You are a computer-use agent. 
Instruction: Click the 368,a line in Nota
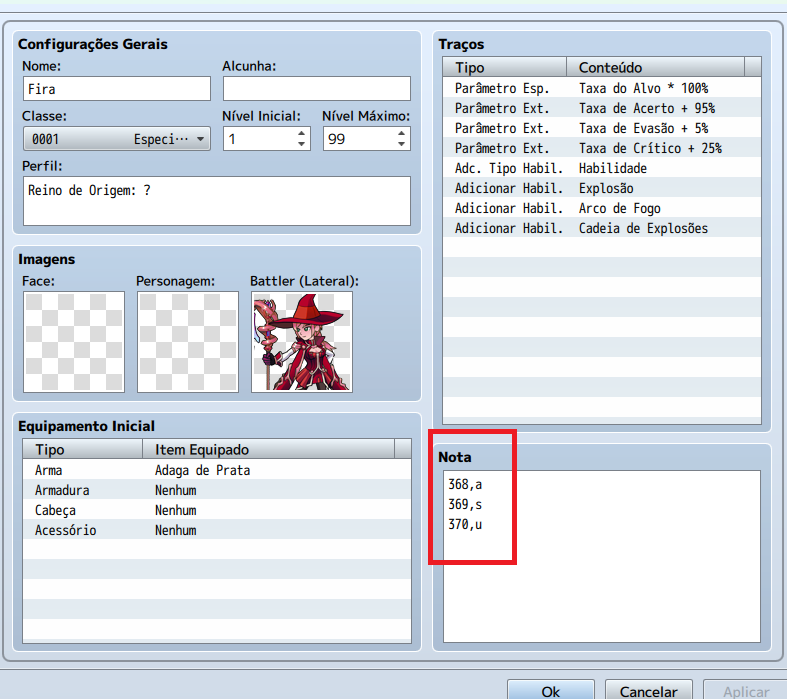pyautogui.click(x=465, y=484)
